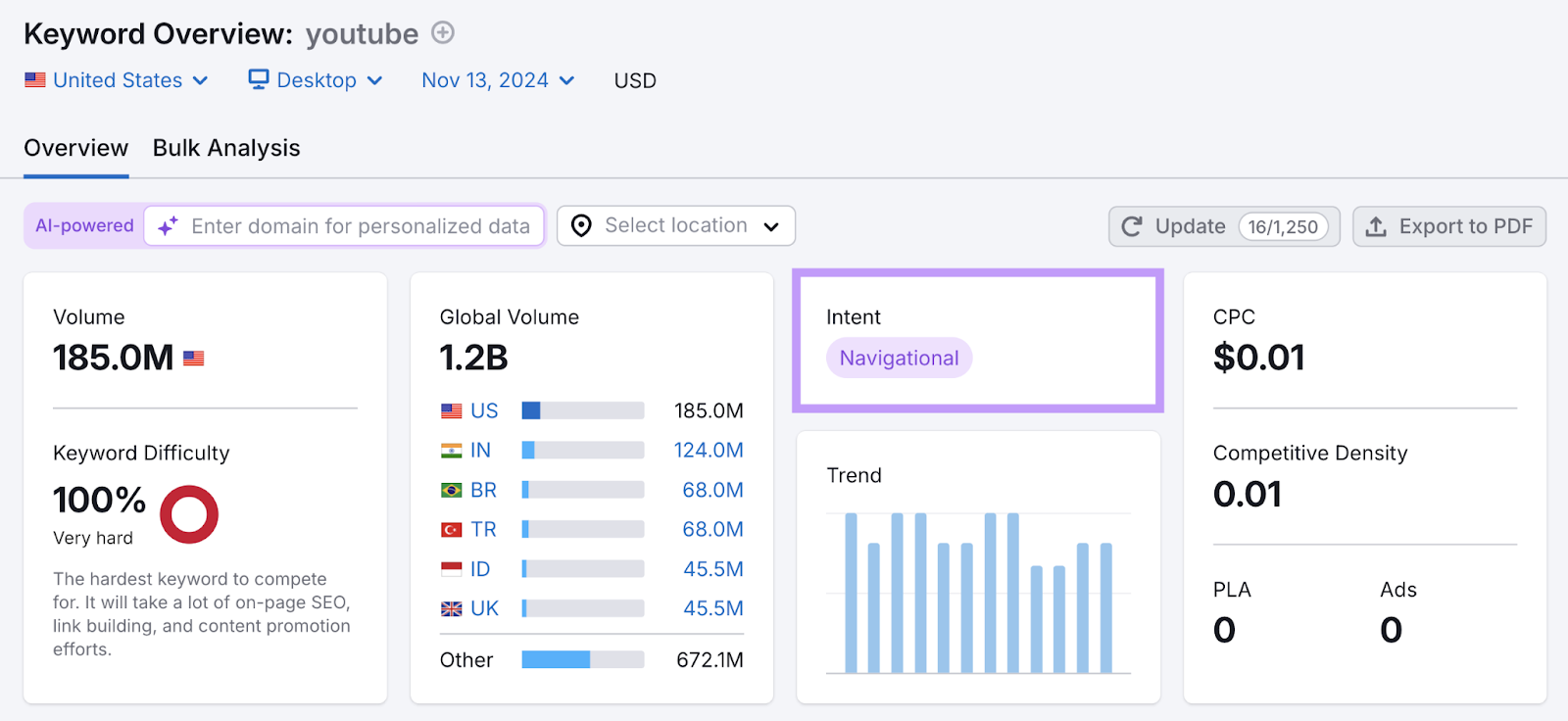Open the Select location dropdown

click(x=676, y=226)
